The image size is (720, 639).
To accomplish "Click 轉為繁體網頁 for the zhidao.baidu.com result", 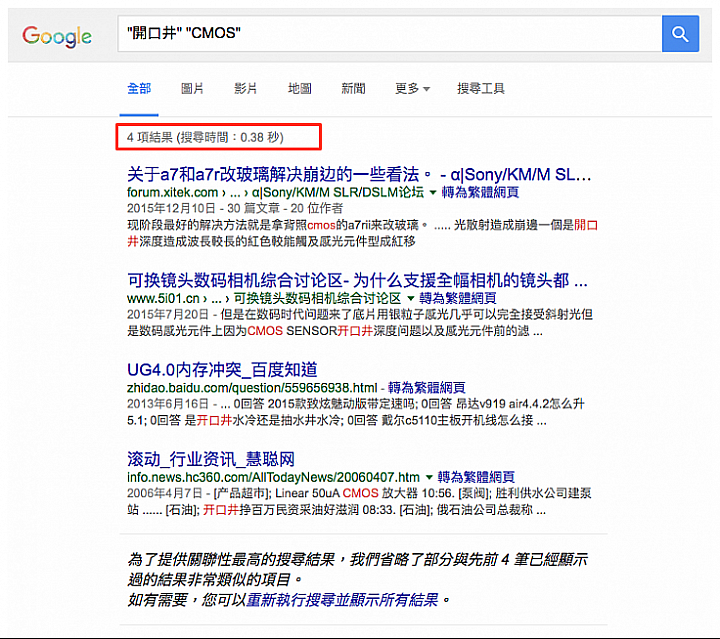I will coord(427,387).
